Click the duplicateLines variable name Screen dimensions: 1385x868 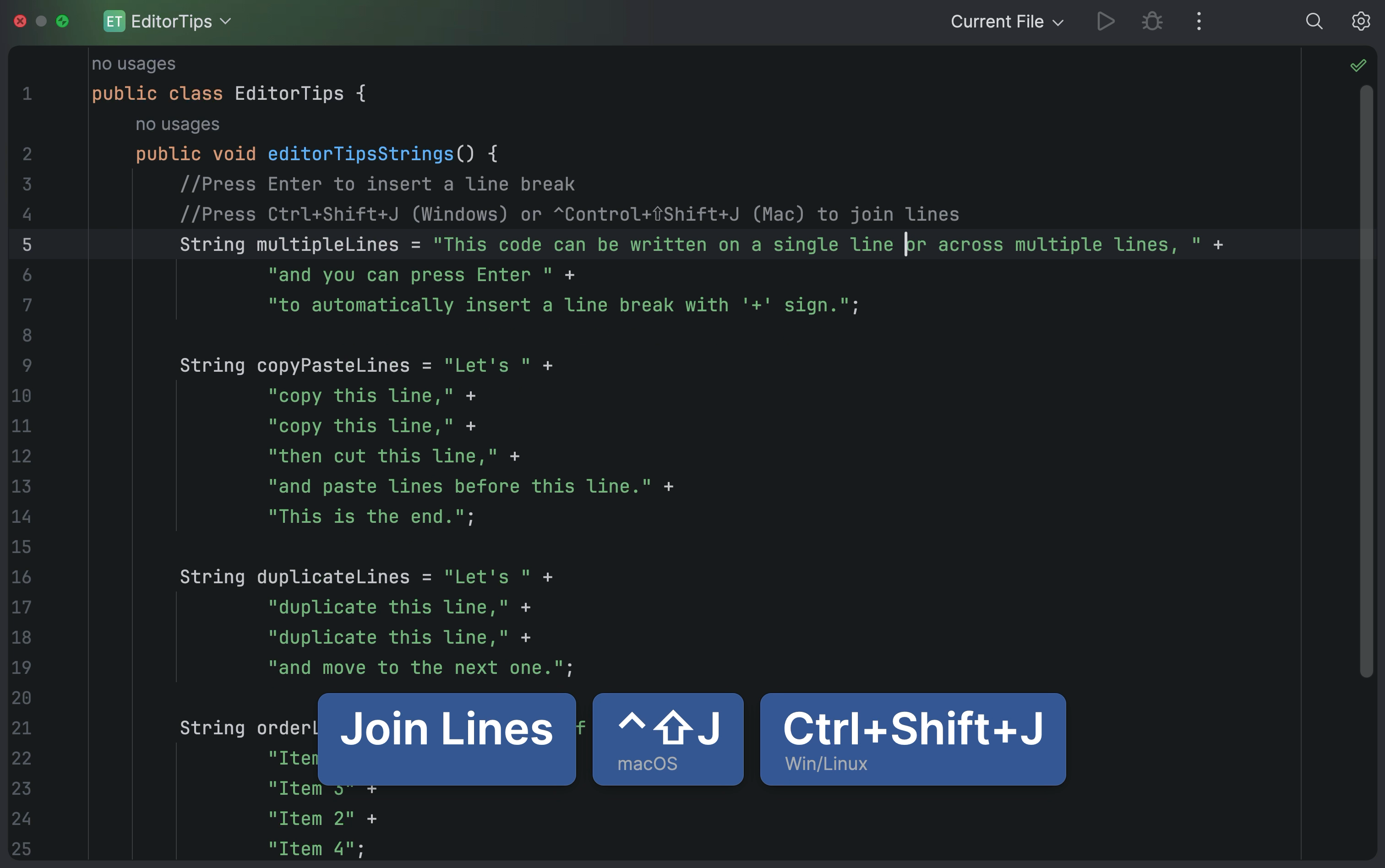coord(333,577)
